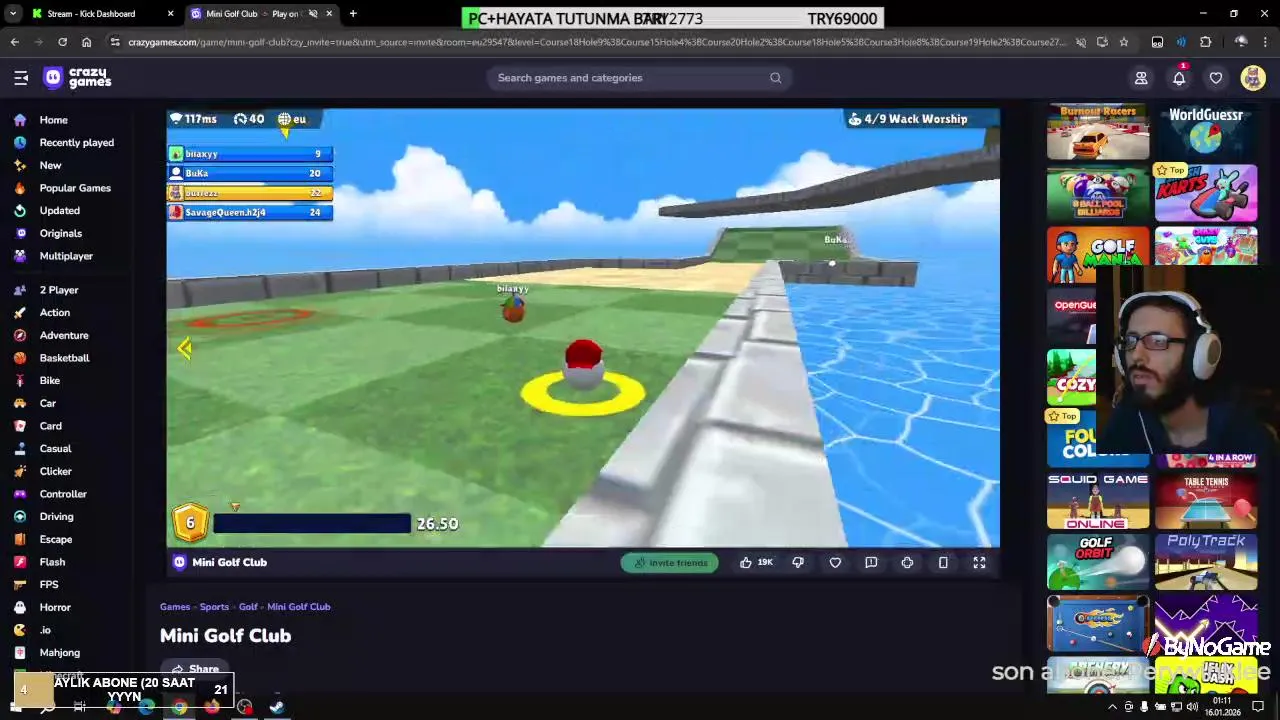Rotate camera with yellow left arrow
1280x720 pixels.
coord(185,348)
